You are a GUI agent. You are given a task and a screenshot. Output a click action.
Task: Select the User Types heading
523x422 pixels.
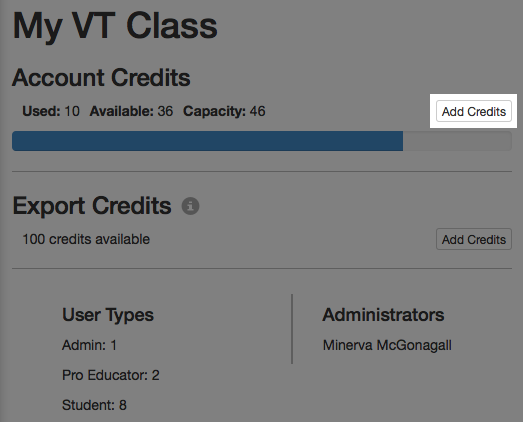(x=108, y=315)
